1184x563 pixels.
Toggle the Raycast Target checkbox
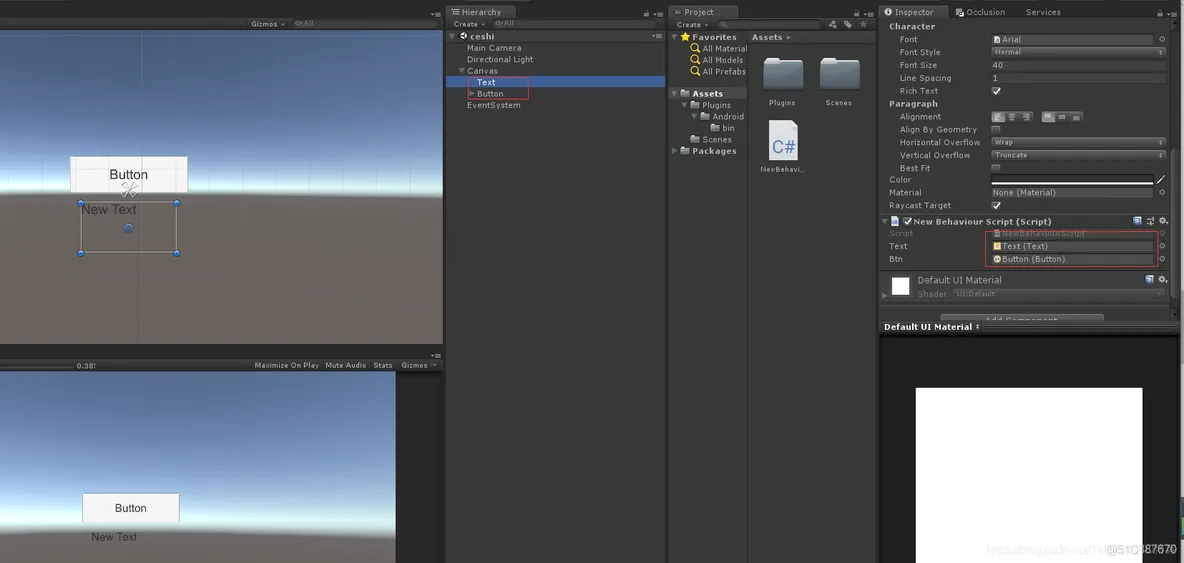[996, 205]
